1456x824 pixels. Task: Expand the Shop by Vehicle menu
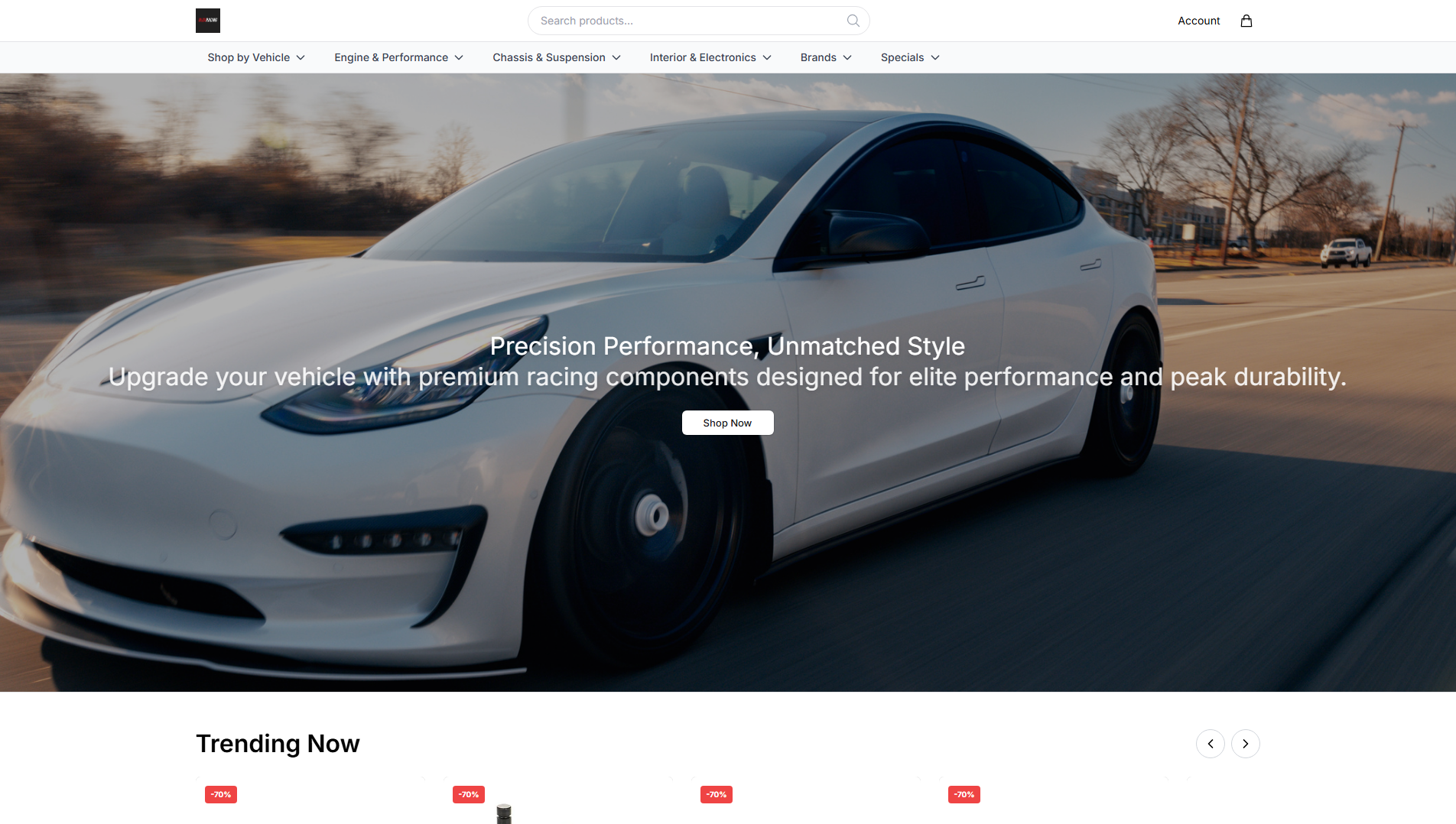(x=256, y=57)
